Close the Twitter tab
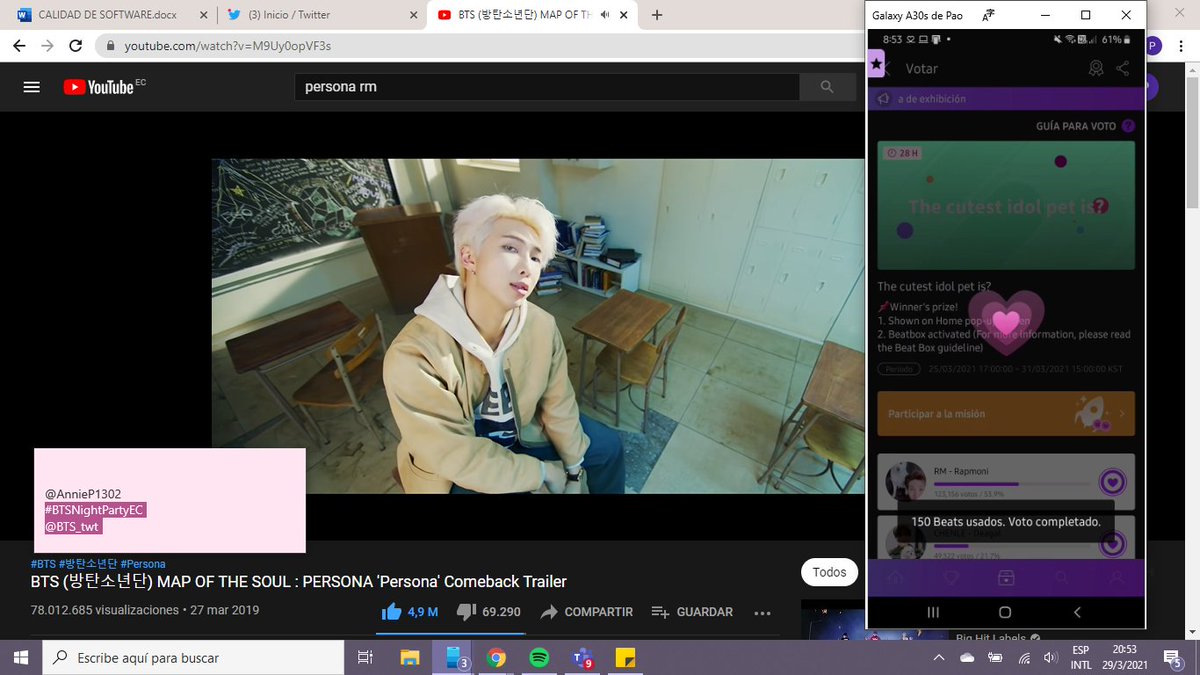The width and height of the screenshot is (1200, 675). coord(414,15)
